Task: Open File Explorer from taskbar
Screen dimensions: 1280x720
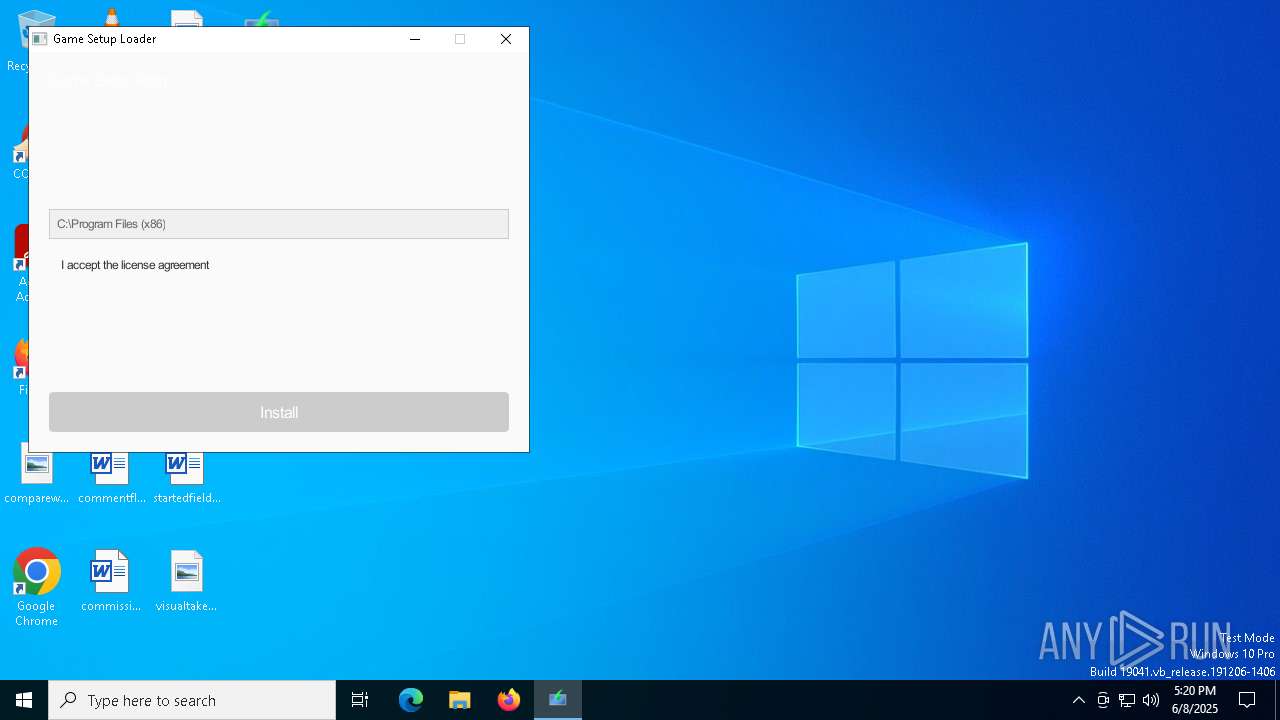Action: tap(460, 700)
